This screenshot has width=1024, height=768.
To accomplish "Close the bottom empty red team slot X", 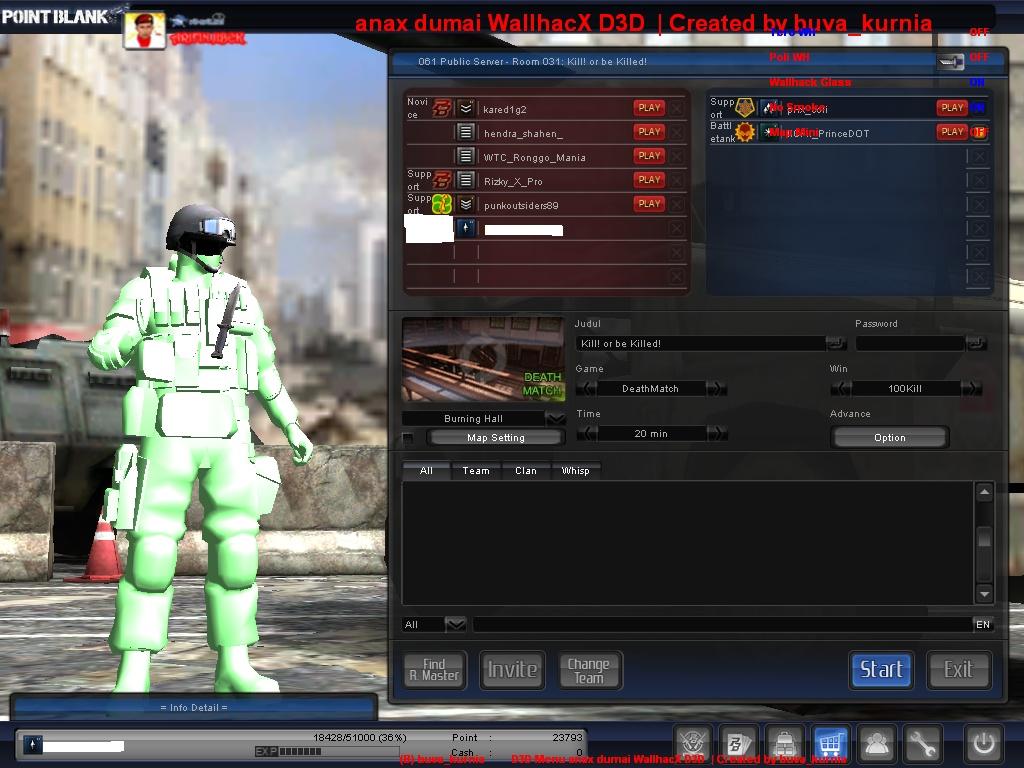I will point(677,276).
